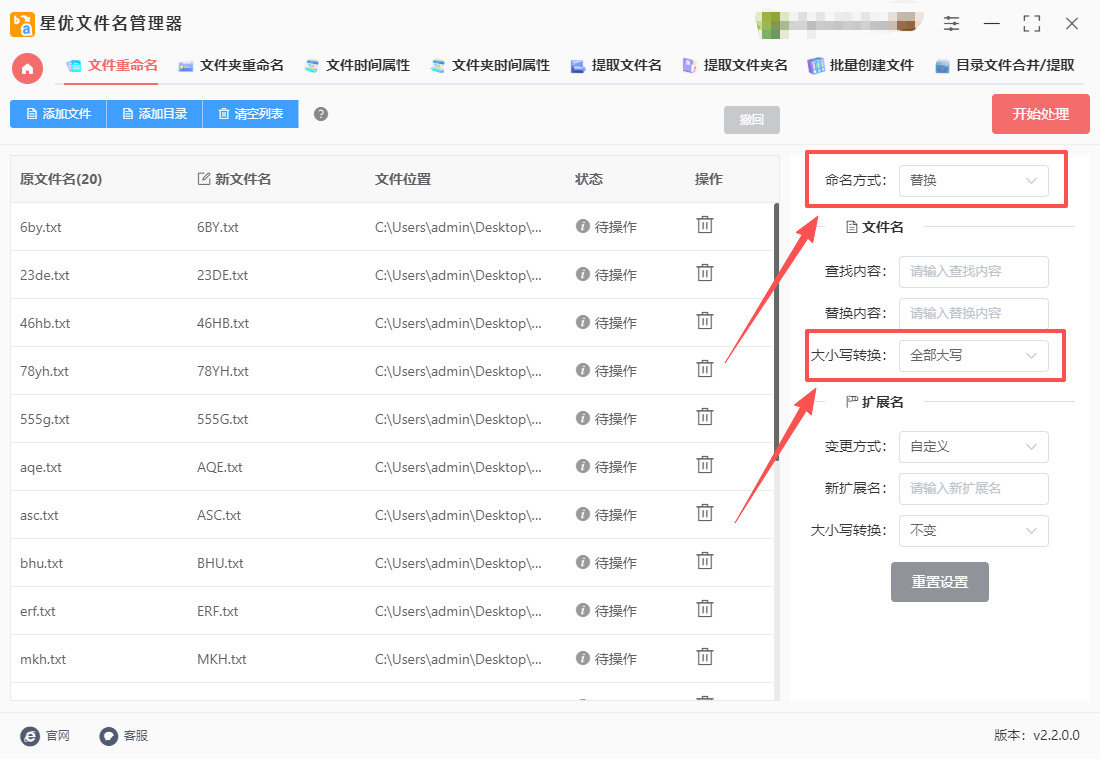Open settings icon in title bar
The image size is (1100, 760).
pyautogui.click(x=951, y=23)
